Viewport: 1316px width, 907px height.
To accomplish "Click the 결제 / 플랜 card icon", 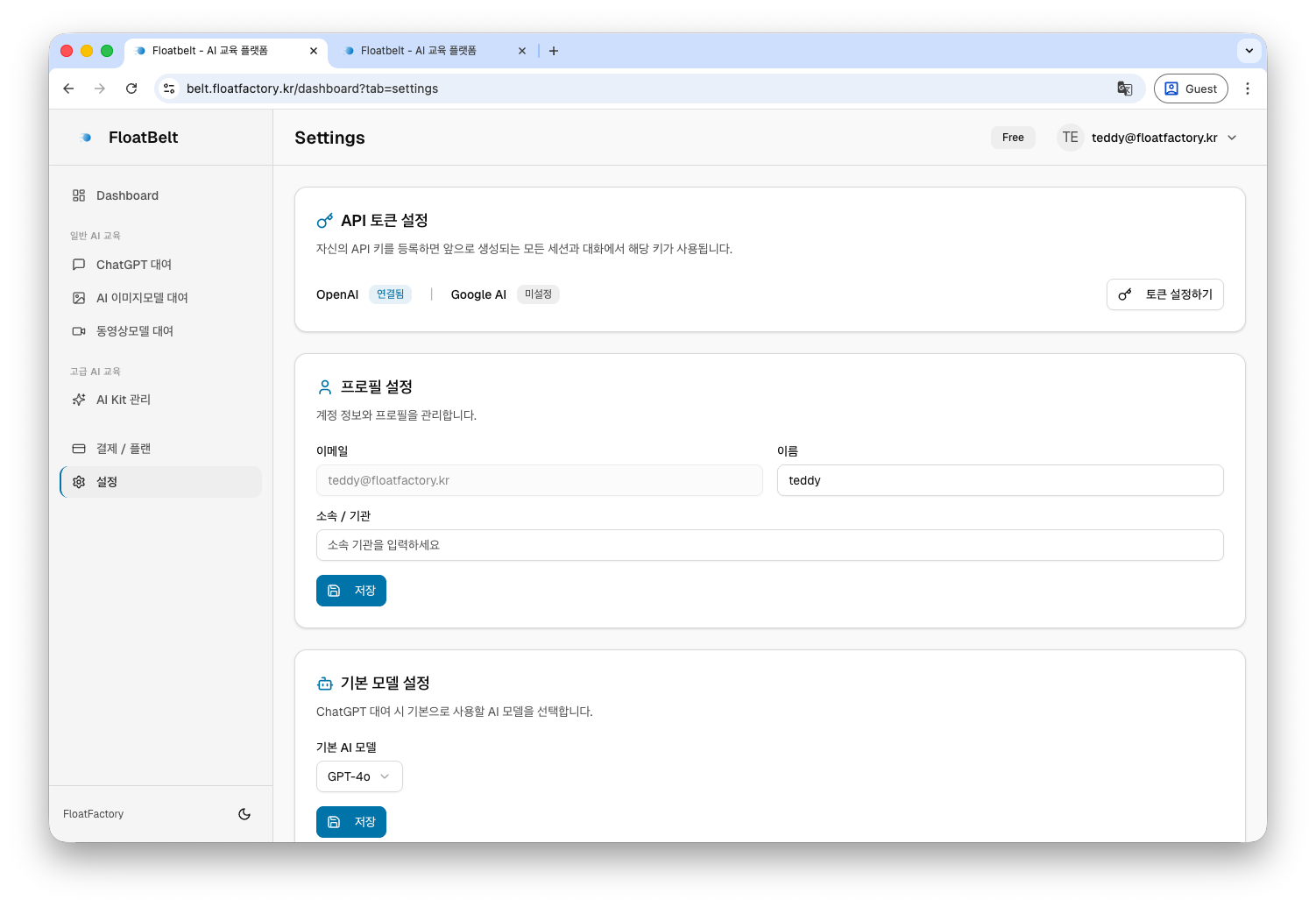I will [79, 448].
